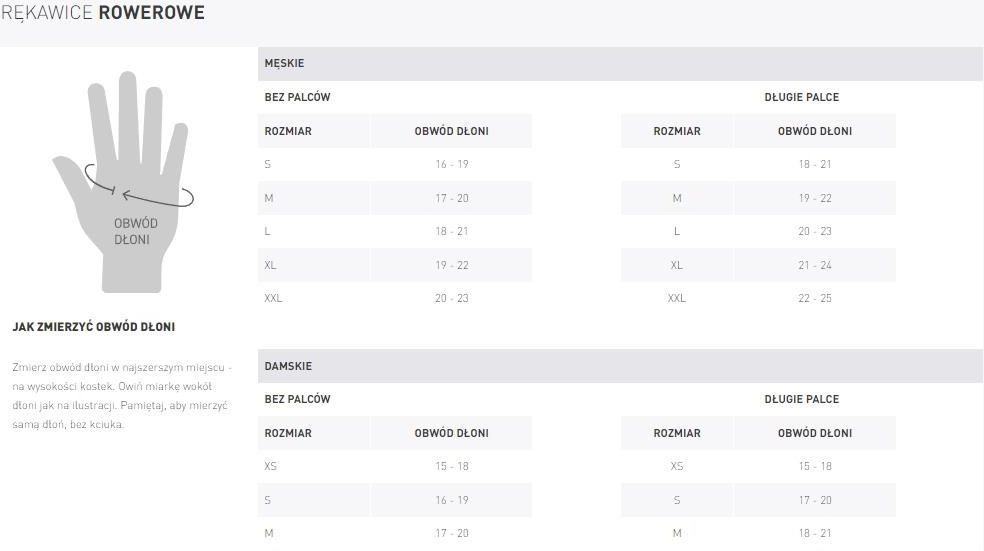Select women's fingerless size XS row
The width and height of the screenshot is (984, 551).
coord(395,466)
